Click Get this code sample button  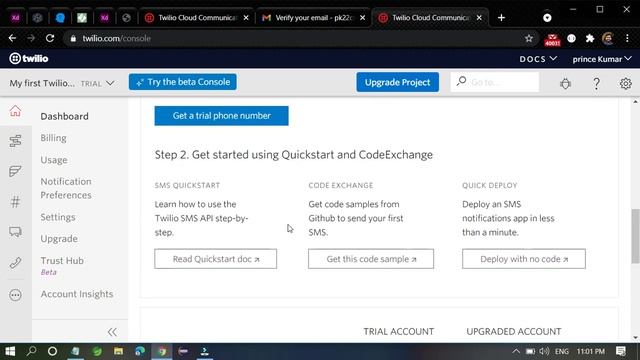(x=371, y=259)
